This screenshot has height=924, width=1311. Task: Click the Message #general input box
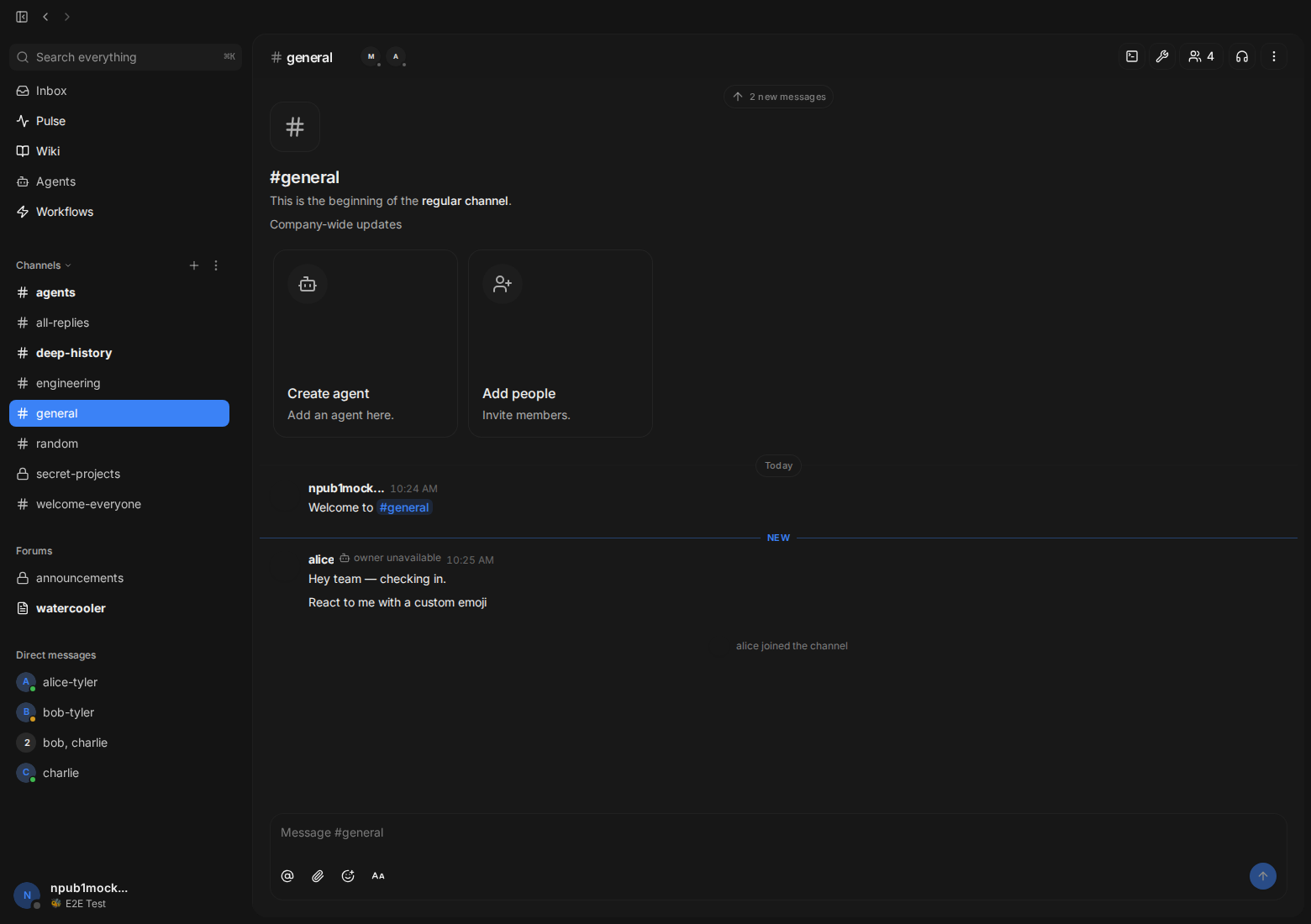(x=778, y=832)
